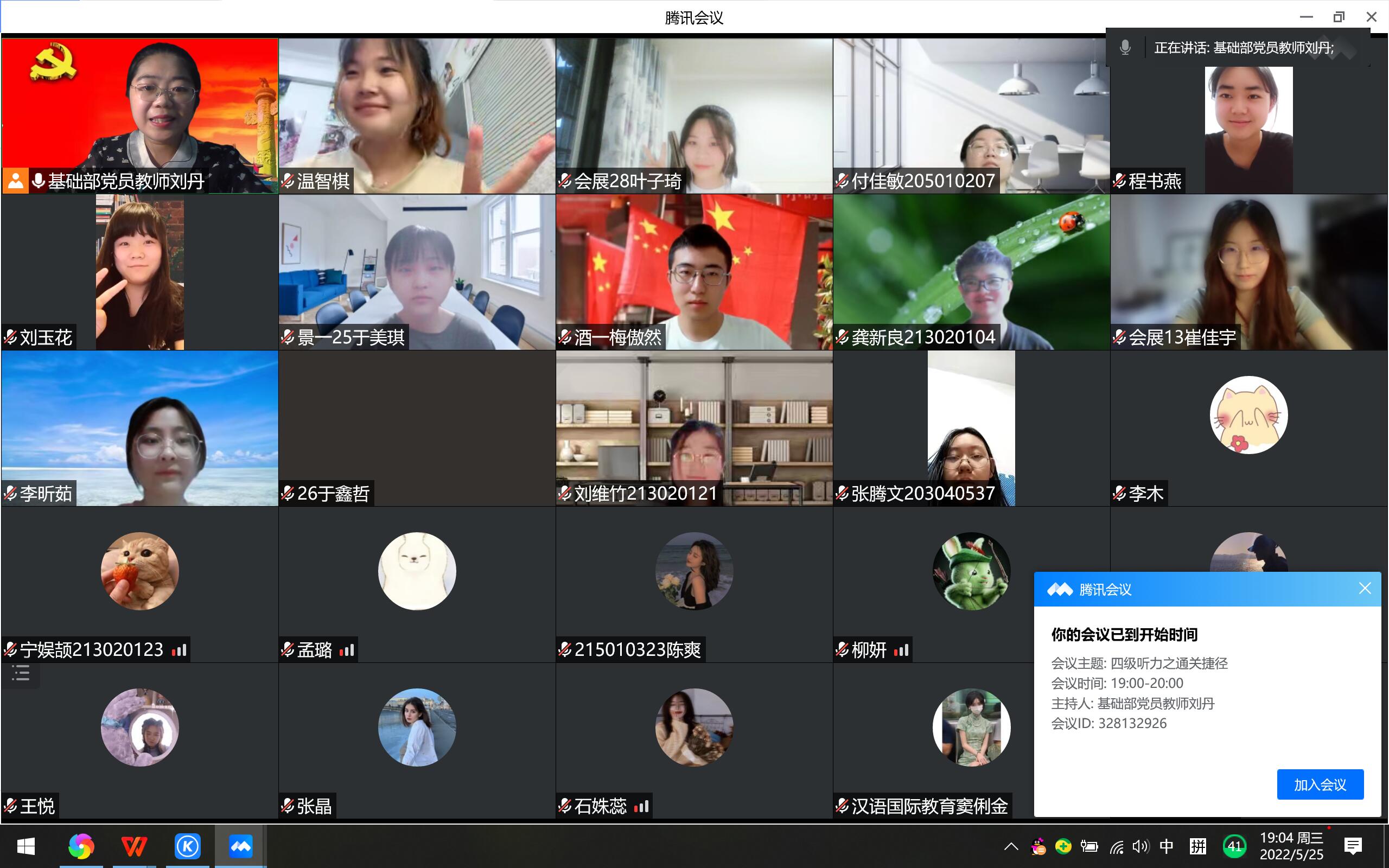Open the list menu icon above 王悦 tile
Image resolution: width=1389 pixels, height=868 pixels.
21,673
